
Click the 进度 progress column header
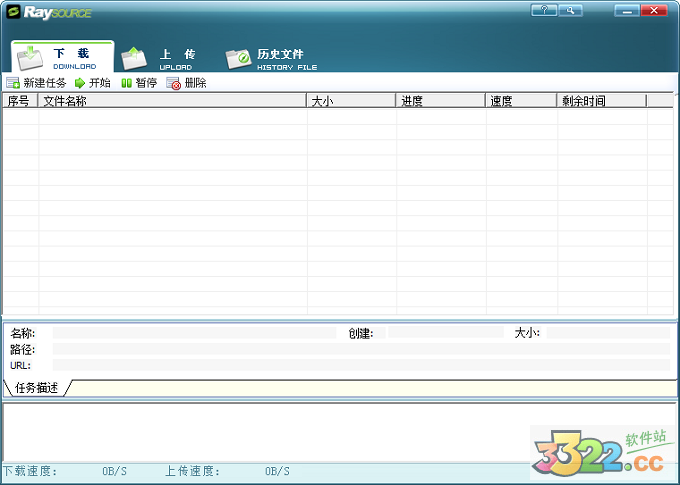(x=440, y=101)
